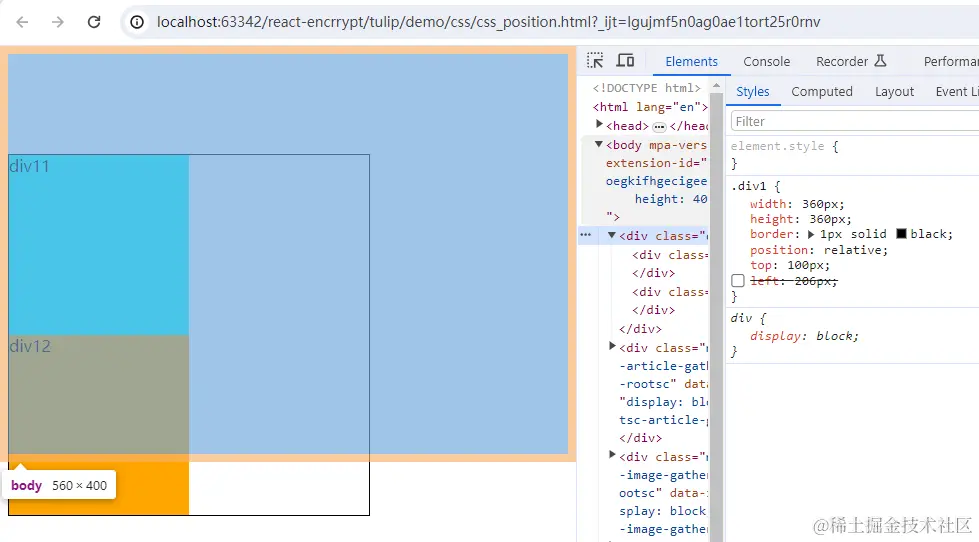Expand the image-gather div node
This screenshot has height=542, width=979.
pos(612,455)
